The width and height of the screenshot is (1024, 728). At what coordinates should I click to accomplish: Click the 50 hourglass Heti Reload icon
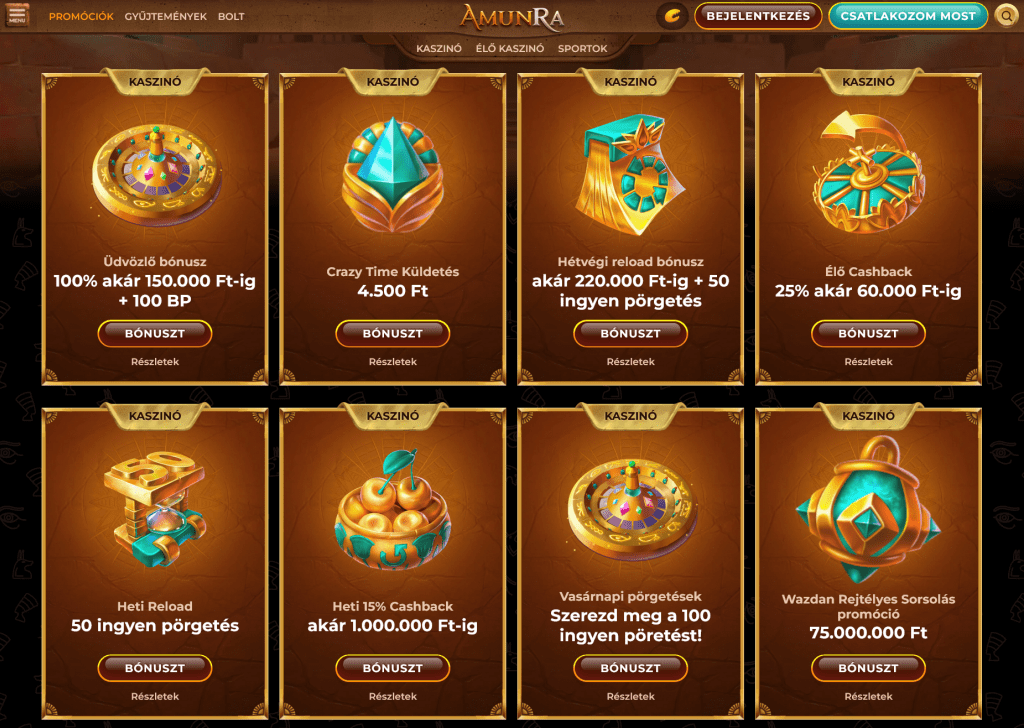(155, 507)
